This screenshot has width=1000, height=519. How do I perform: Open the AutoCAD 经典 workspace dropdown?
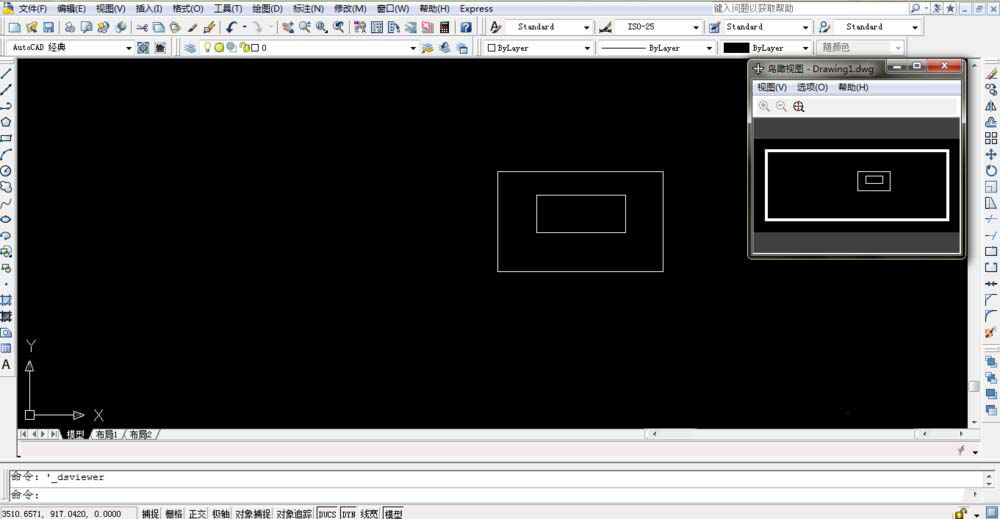click(128, 48)
